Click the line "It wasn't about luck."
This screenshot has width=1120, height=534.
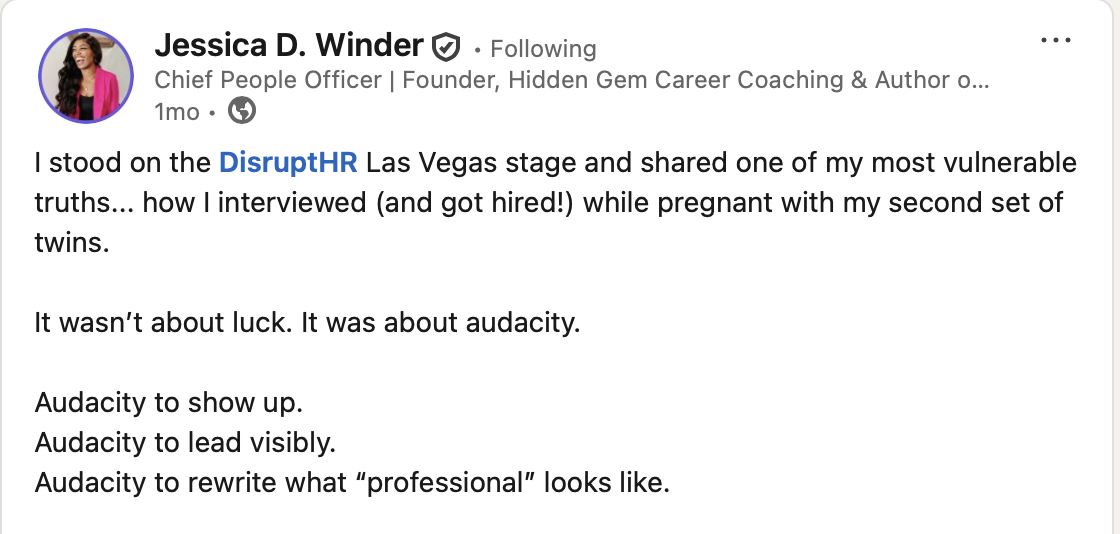[147, 323]
